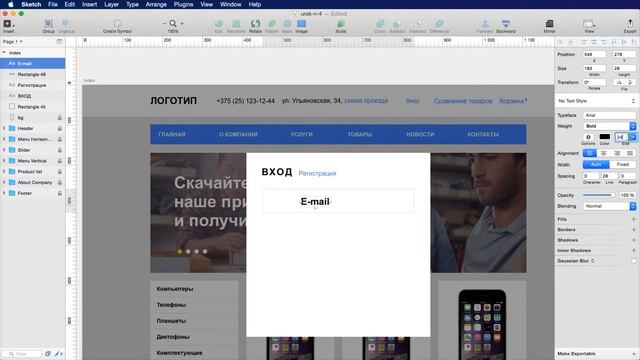This screenshot has height=360, width=640.
Task: Open the text Color swatch
Action: pyautogui.click(x=604, y=137)
